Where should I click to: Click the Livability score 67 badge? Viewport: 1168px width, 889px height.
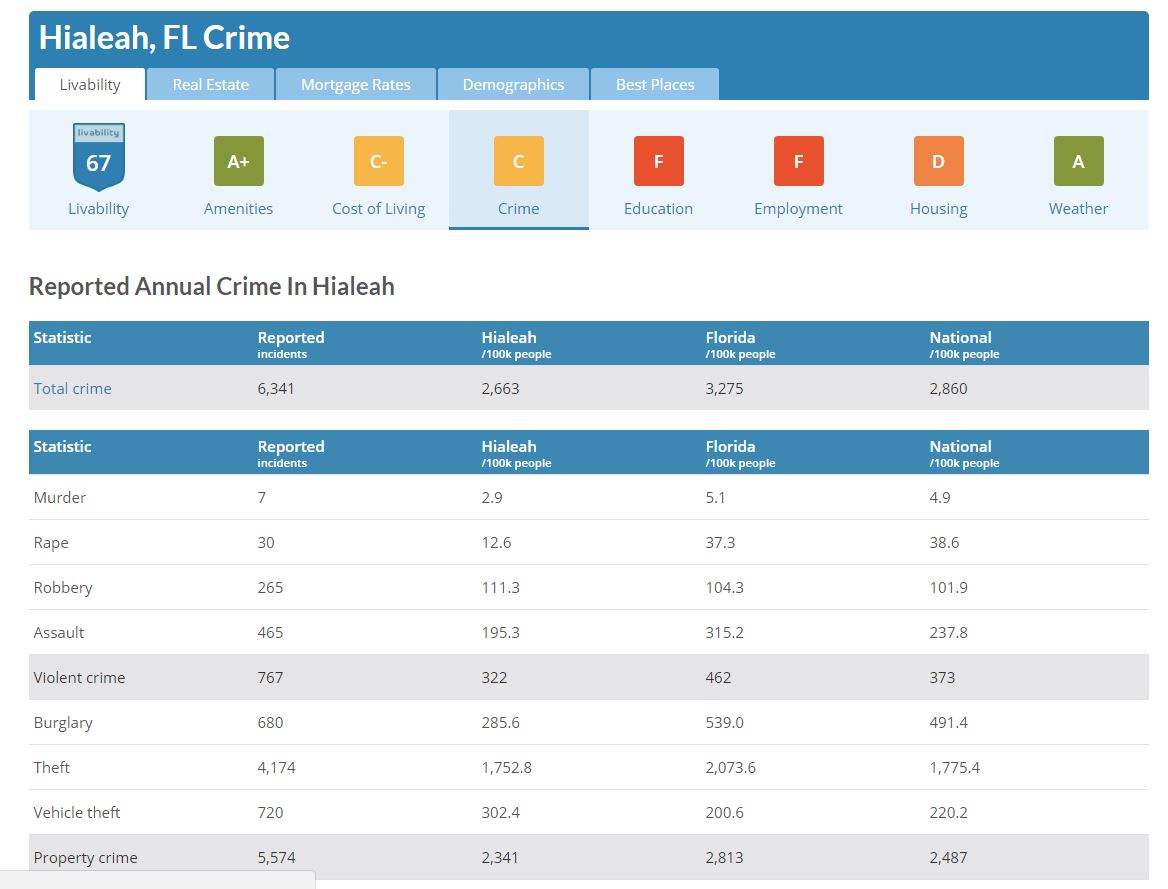click(98, 158)
